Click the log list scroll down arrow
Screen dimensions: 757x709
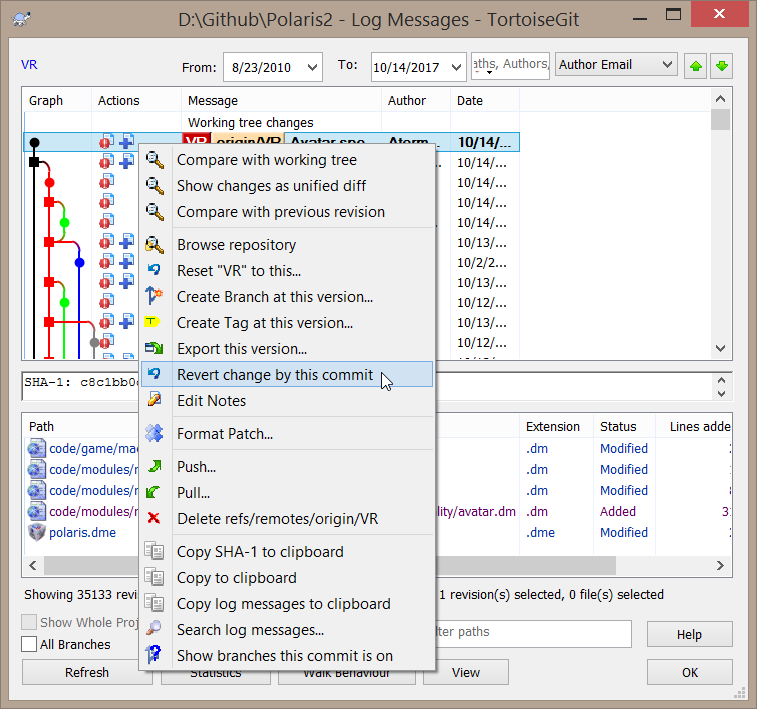(x=720, y=348)
